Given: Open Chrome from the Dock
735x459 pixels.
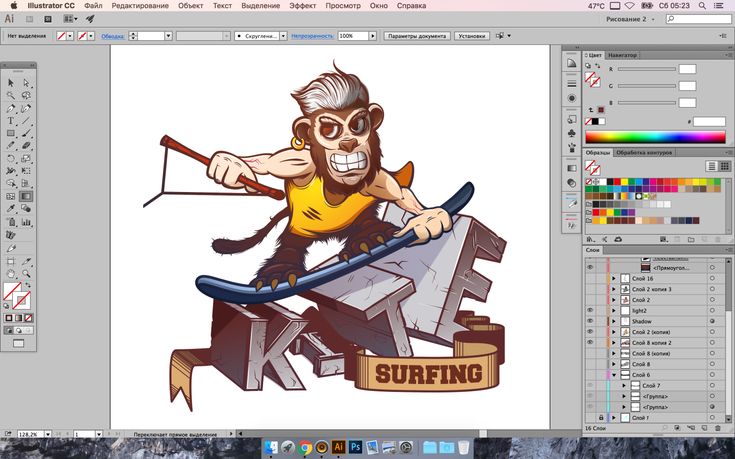Looking at the screenshot, I should tap(305, 448).
